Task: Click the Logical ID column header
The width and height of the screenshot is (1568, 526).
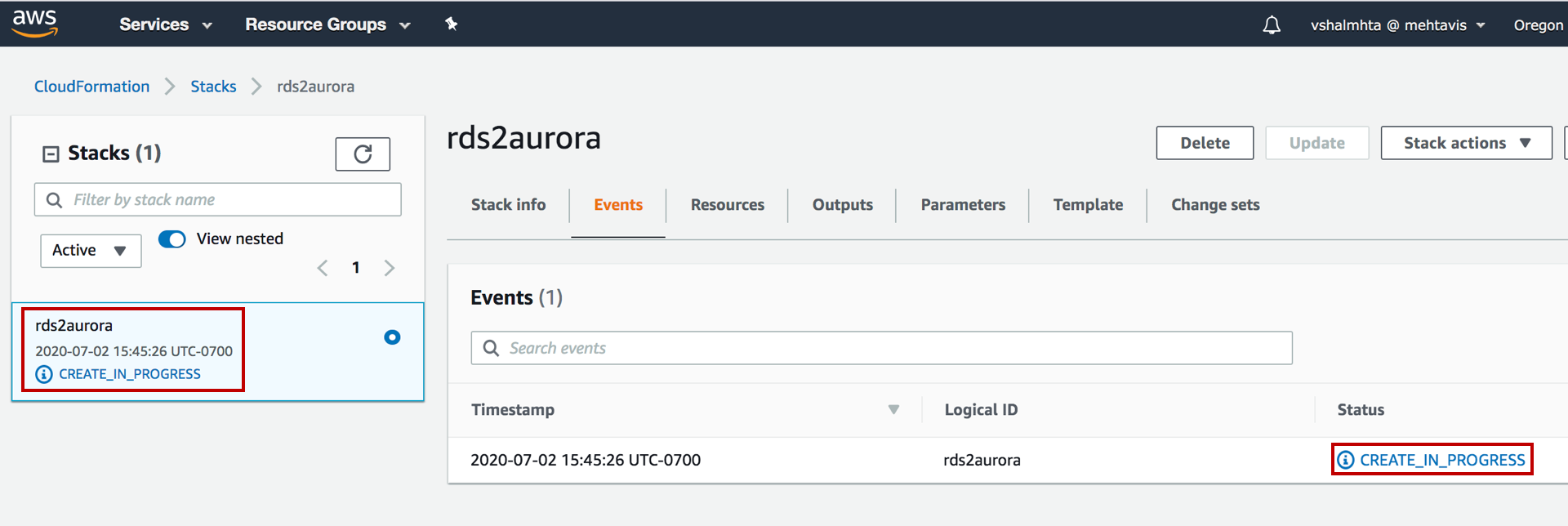Action: [981, 410]
